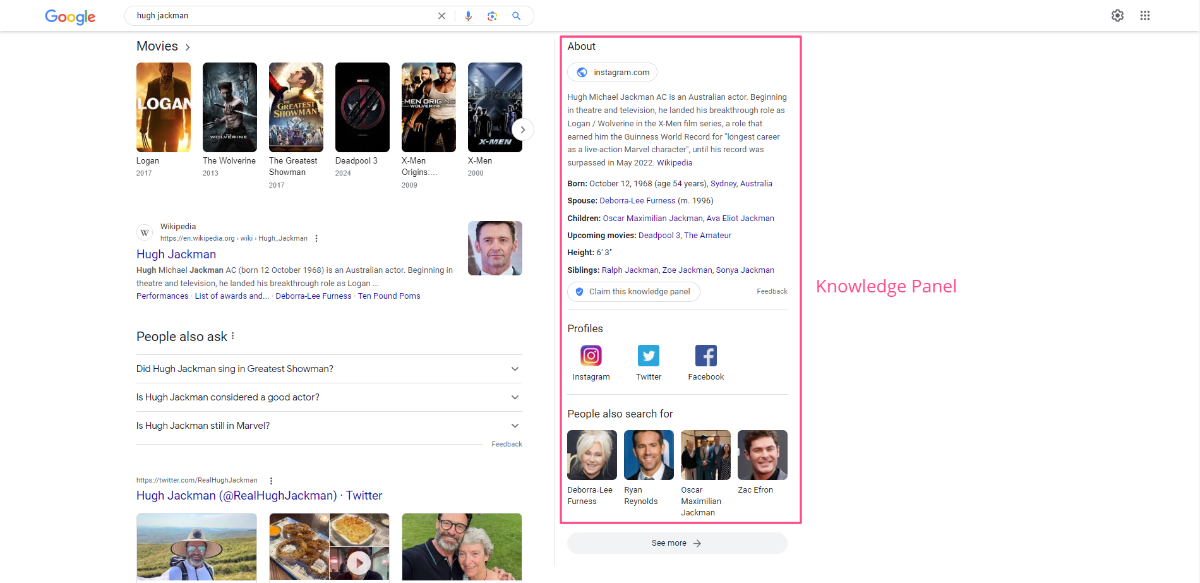Open The Amateur upcoming movie link
Screen dimensions: 1200x583
707,235
